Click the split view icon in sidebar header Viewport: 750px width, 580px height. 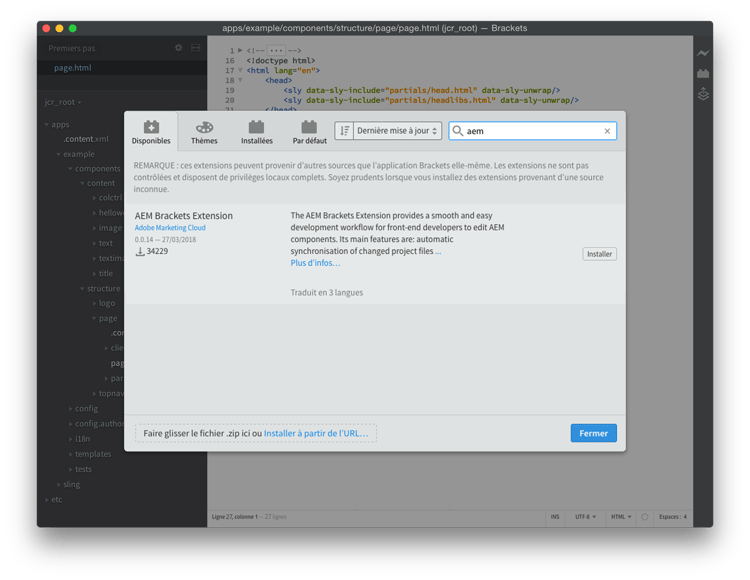(196, 48)
